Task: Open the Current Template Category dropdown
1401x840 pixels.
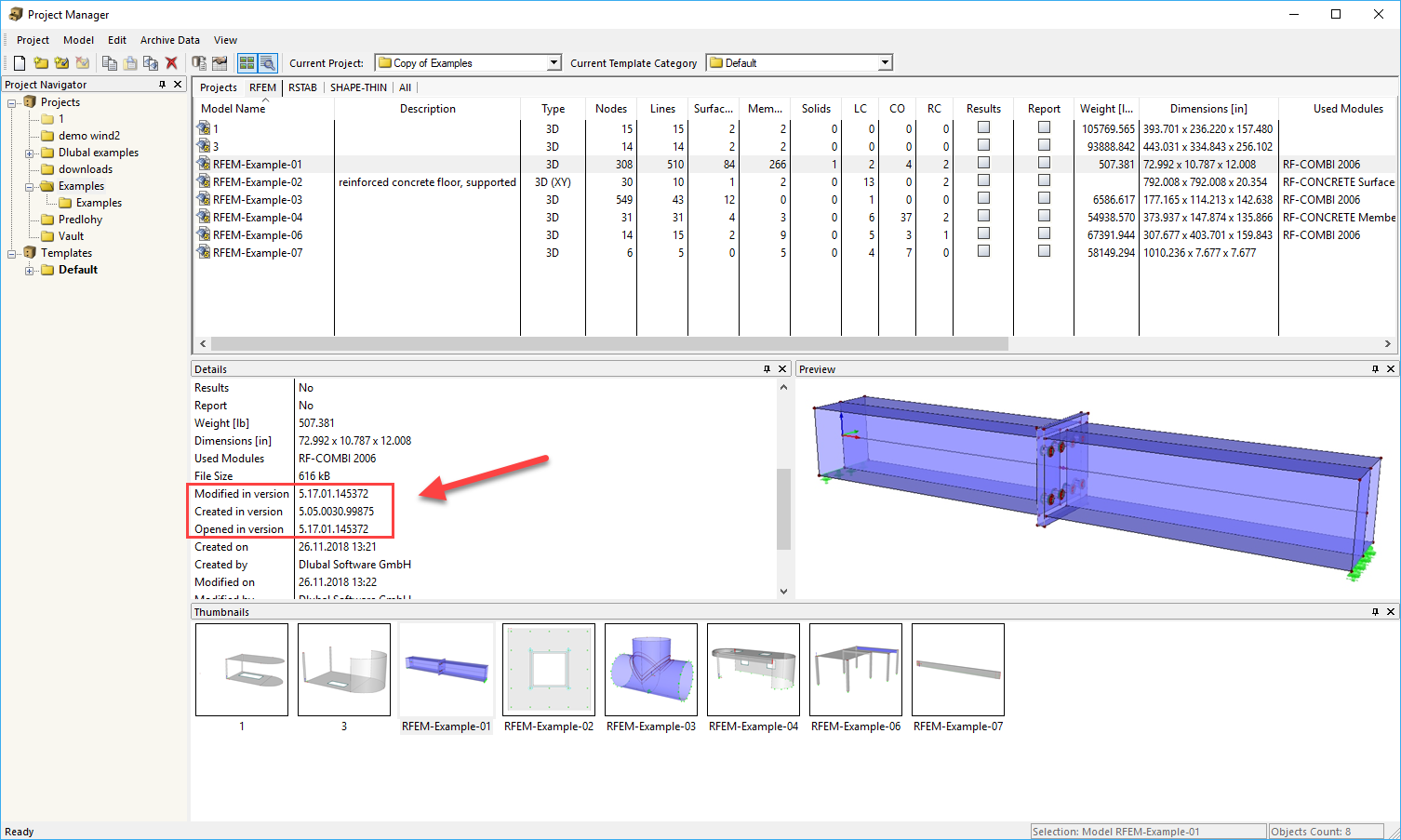Action: click(x=884, y=62)
